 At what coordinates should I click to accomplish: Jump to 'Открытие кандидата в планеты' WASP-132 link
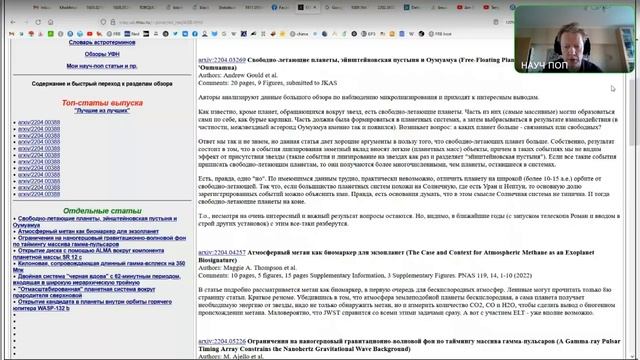[92, 305]
